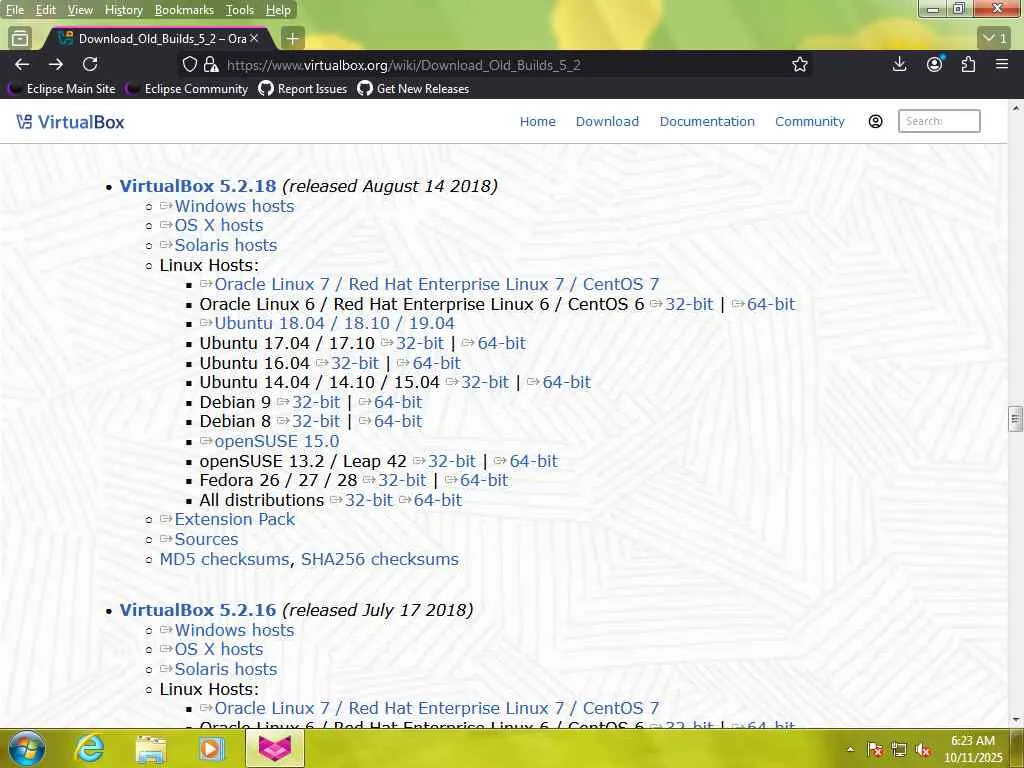Open the Firefox account icon
The width and height of the screenshot is (1024, 768).
935,64
